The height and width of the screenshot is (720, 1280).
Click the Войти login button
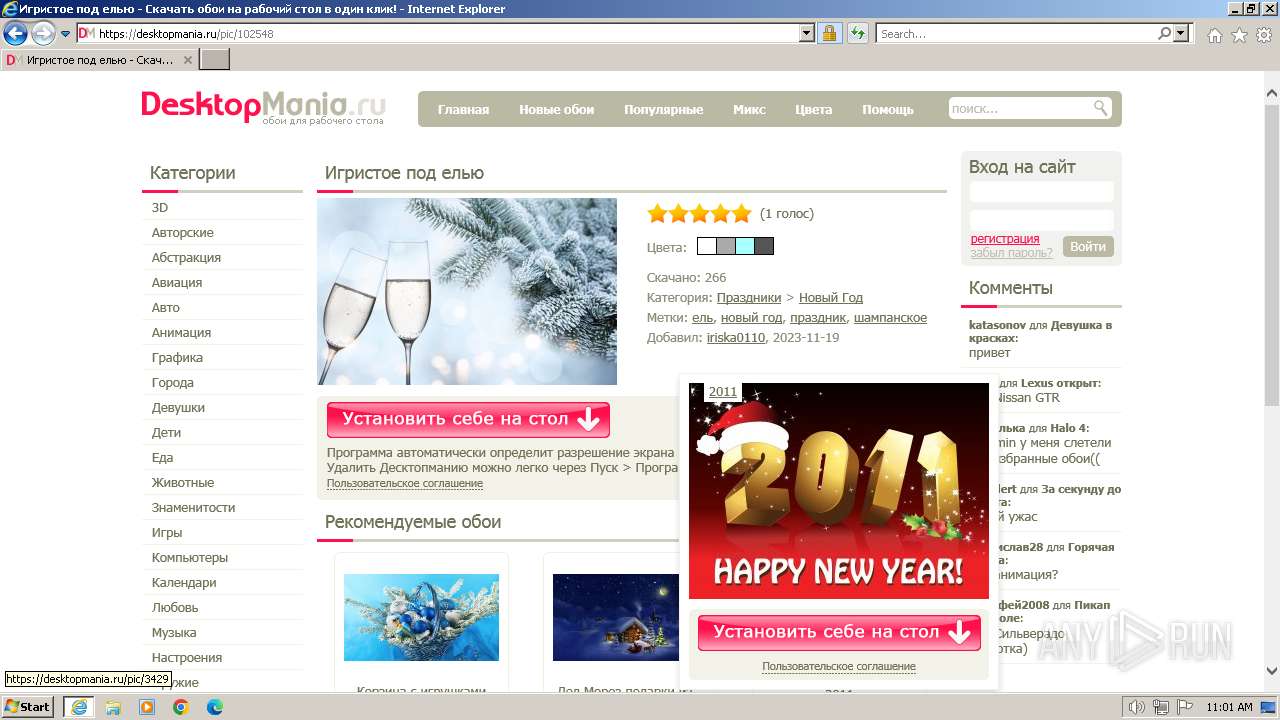1088,246
